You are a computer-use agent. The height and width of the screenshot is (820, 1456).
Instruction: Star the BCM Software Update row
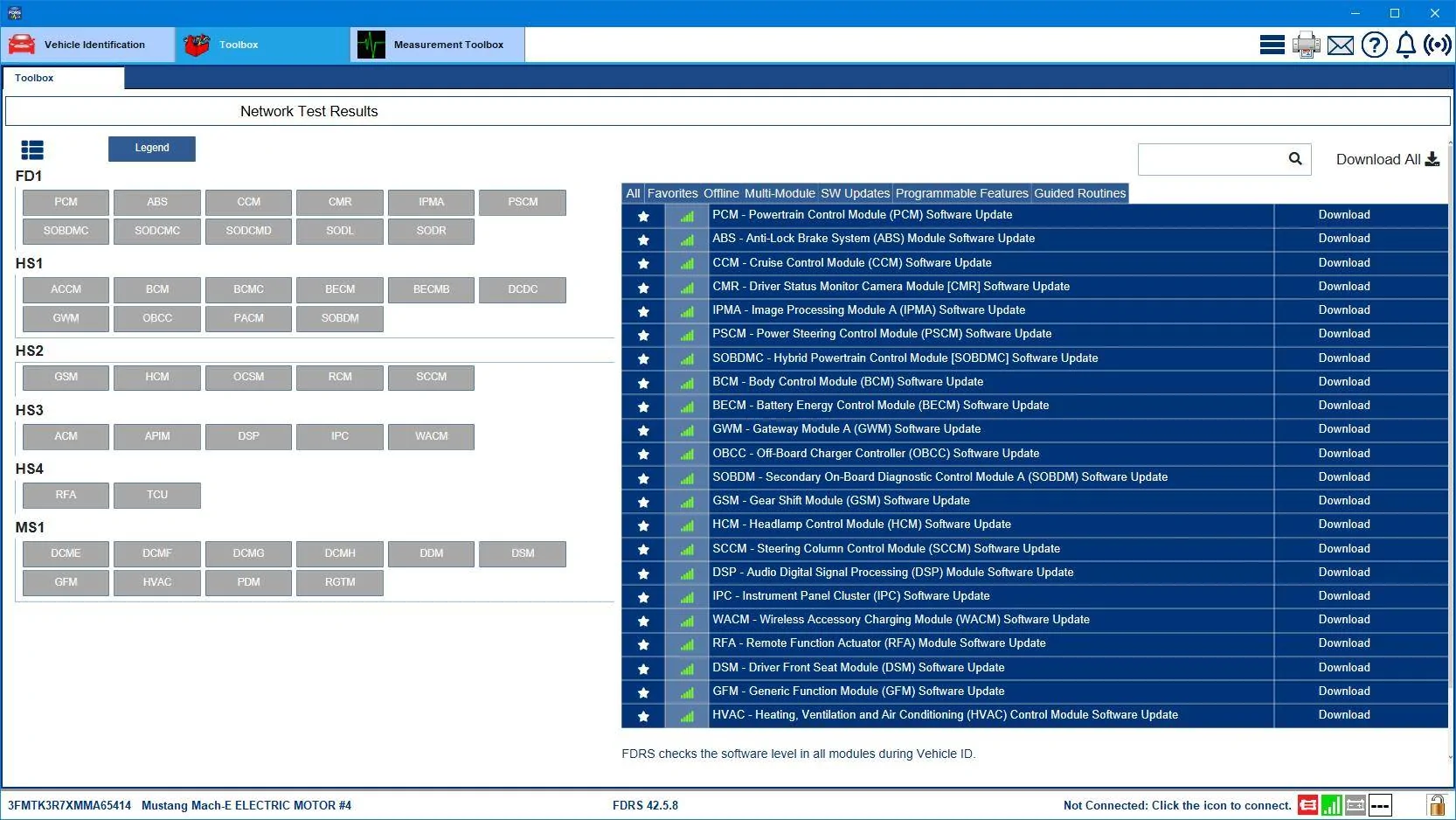643,383
